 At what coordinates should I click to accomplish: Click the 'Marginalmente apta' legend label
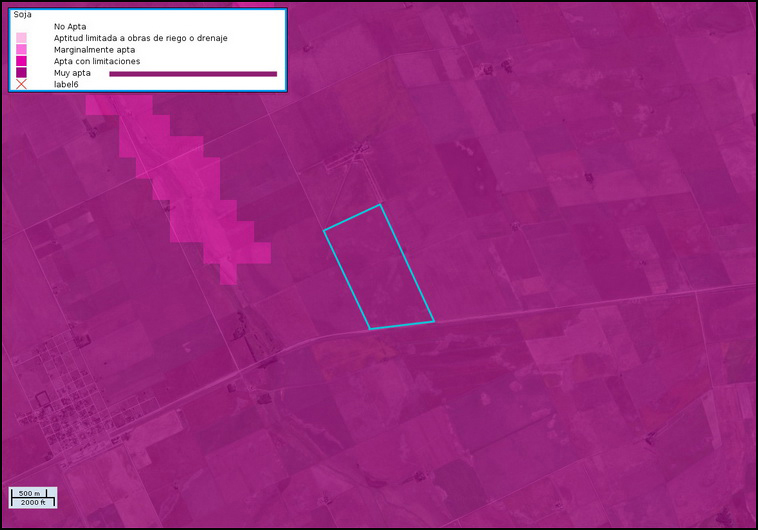pos(94,50)
